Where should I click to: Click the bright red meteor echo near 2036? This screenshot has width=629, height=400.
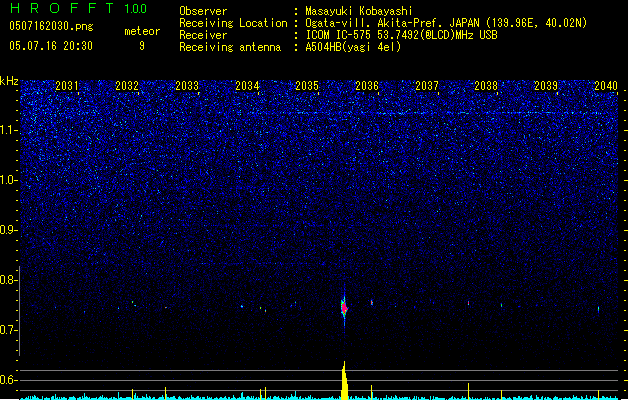[344, 308]
